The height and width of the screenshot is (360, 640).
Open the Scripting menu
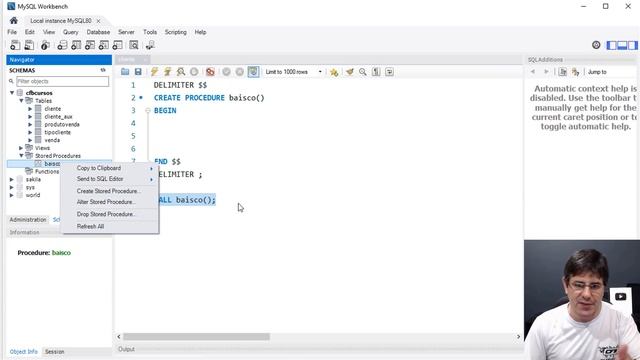click(176, 32)
